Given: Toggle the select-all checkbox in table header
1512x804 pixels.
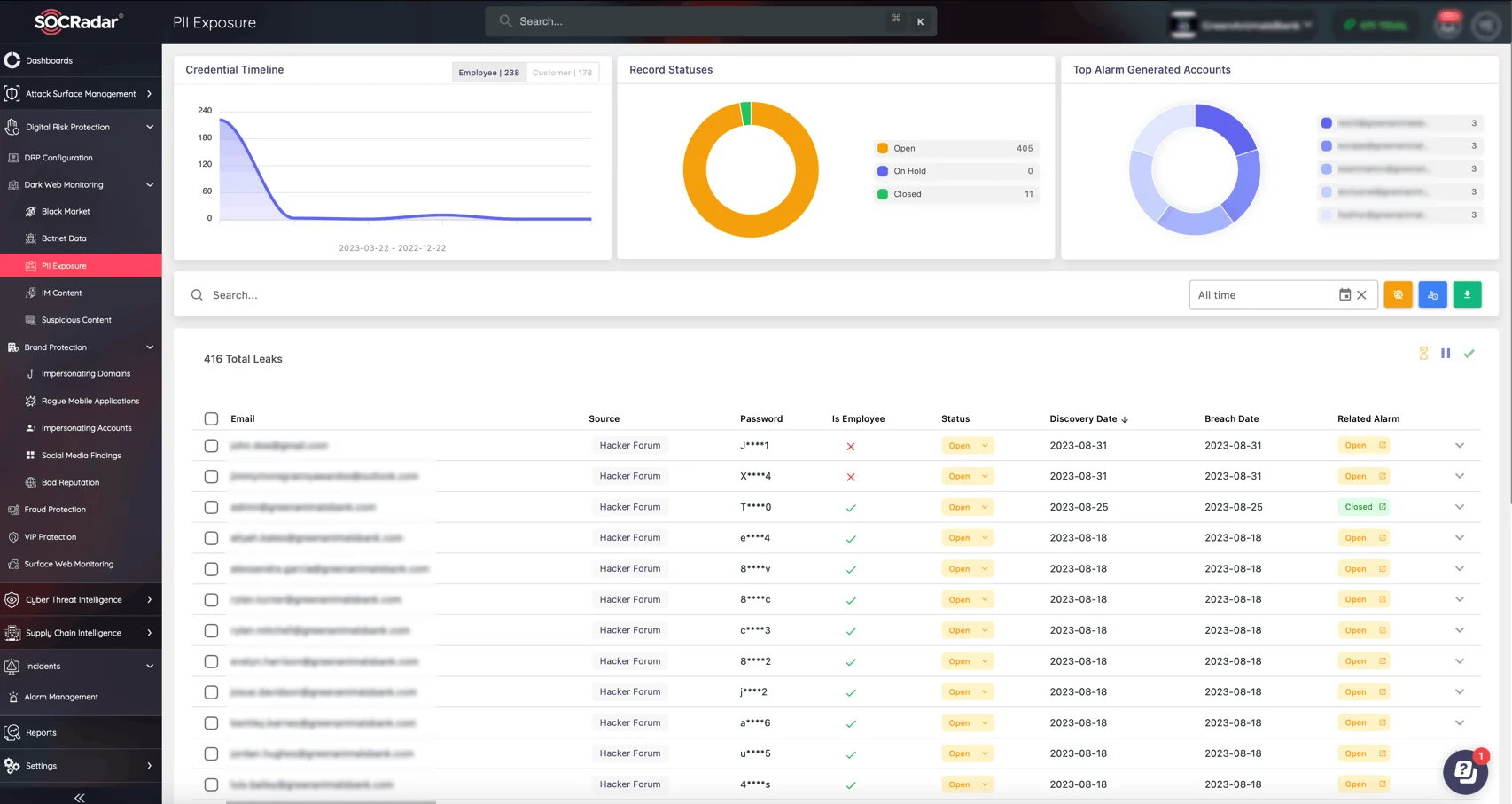Looking at the screenshot, I should [x=211, y=418].
